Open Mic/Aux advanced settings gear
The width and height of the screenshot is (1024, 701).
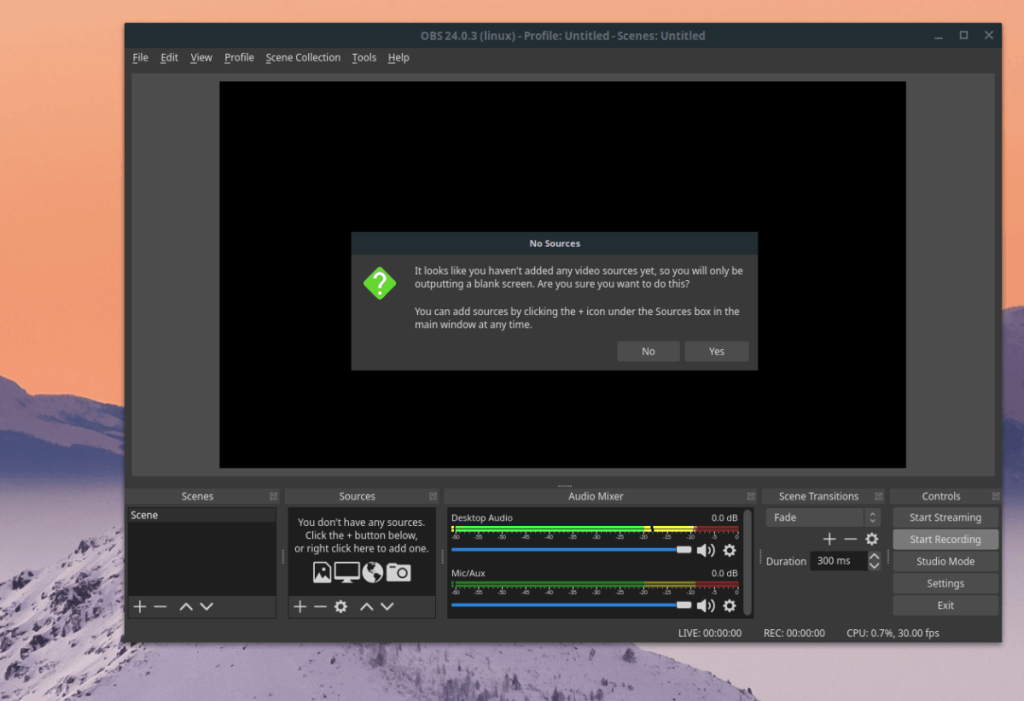[729, 606]
